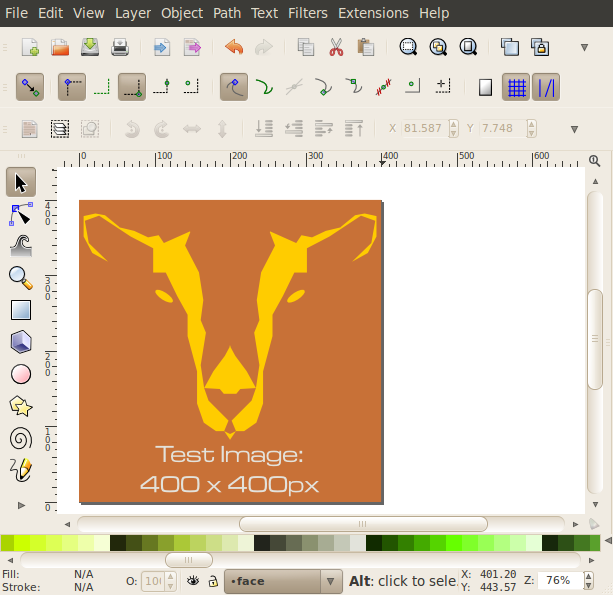
Task: Print the document icon
Action: pyautogui.click(x=120, y=47)
